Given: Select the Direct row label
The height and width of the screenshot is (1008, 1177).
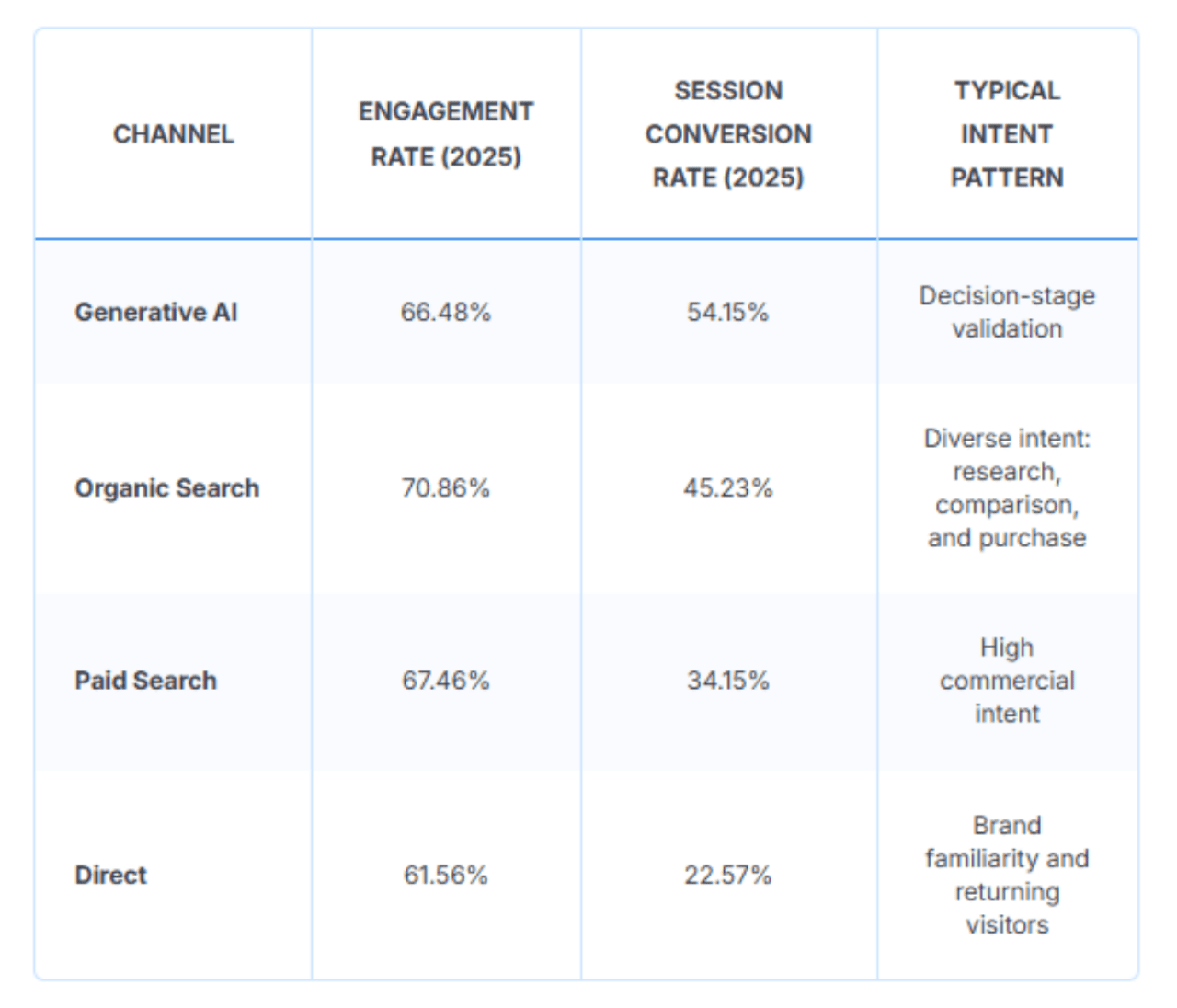Looking at the screenshot, I should point(111,875).
